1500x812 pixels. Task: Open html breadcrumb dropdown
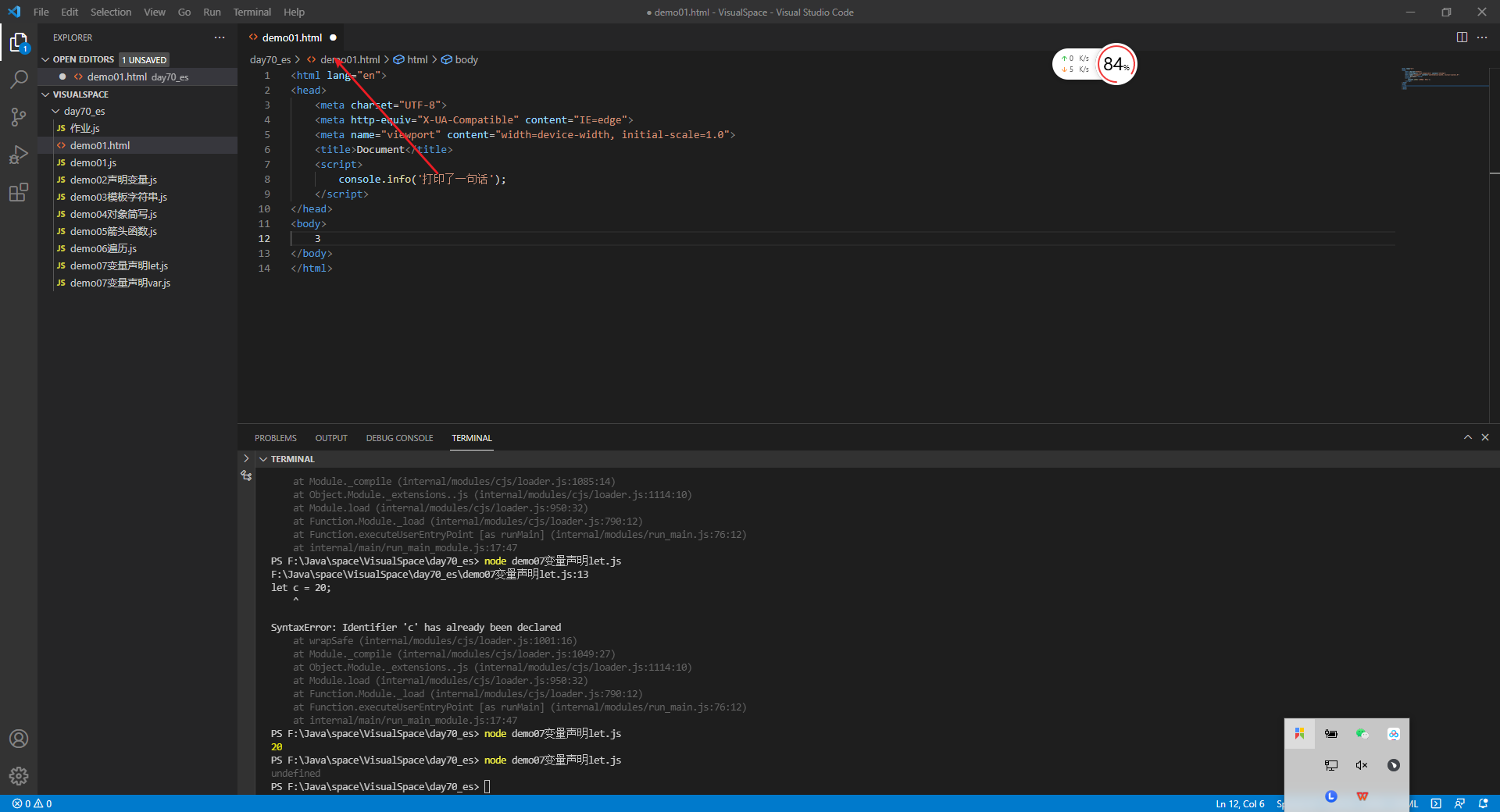point(411,59)
